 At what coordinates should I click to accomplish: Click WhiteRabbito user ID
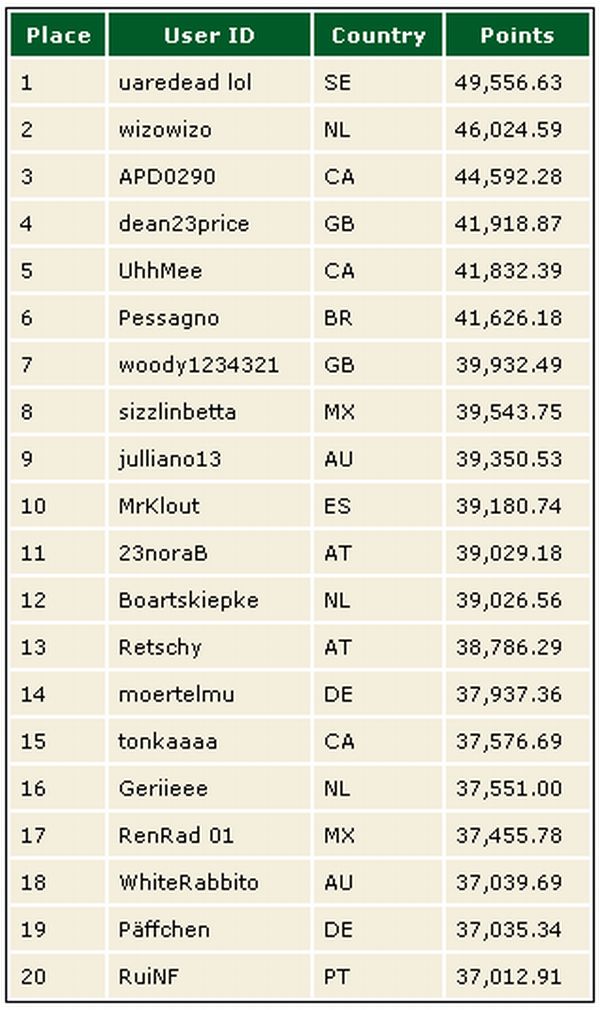pos(188,882)
